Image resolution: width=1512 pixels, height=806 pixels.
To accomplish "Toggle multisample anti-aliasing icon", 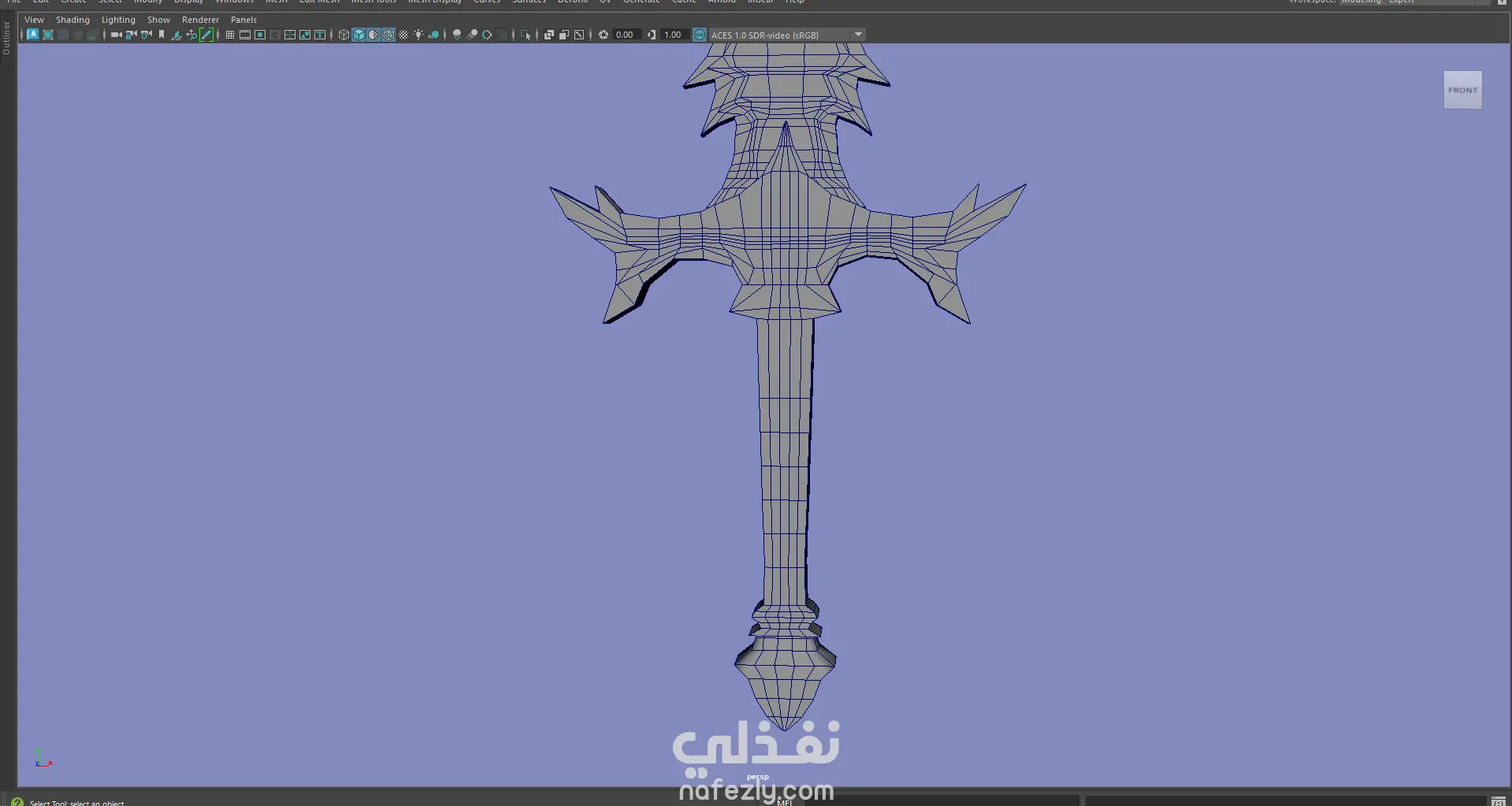I will 487,35.
